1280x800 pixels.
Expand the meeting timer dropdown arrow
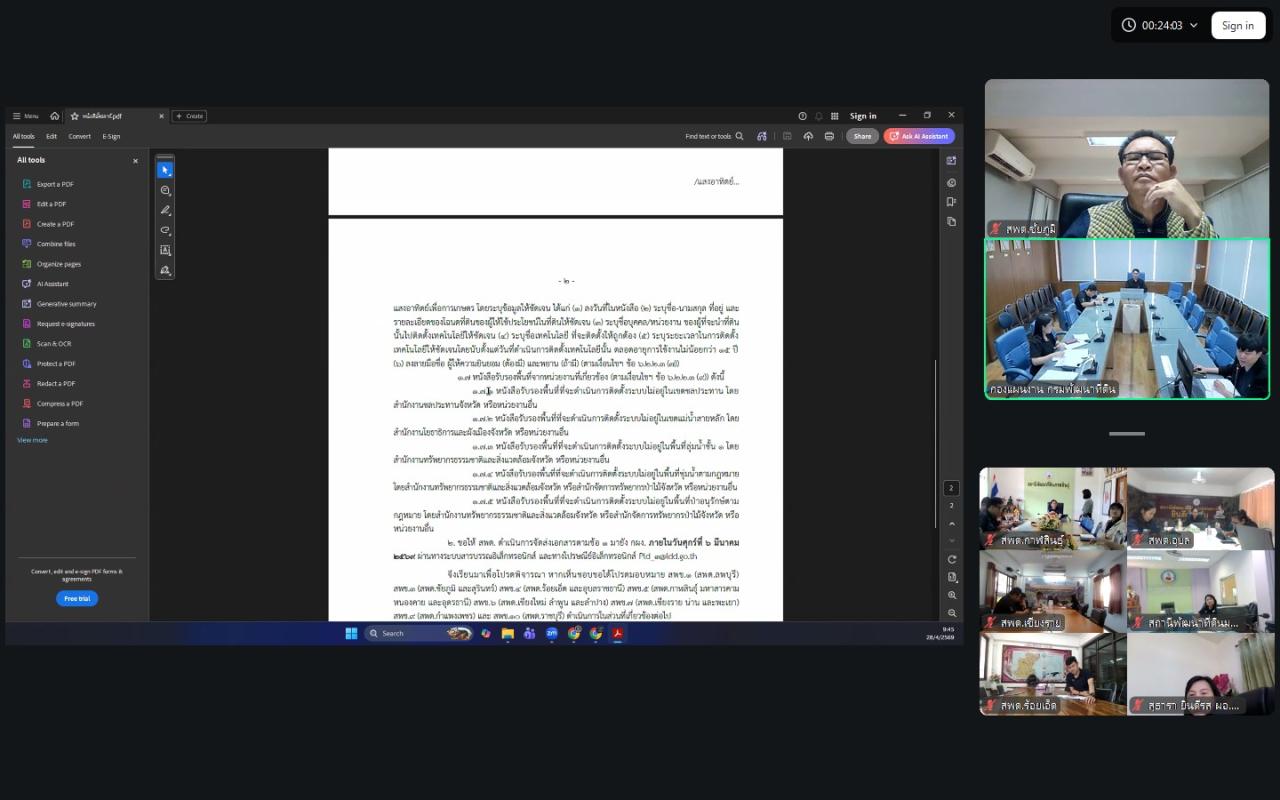(1193, 25)
